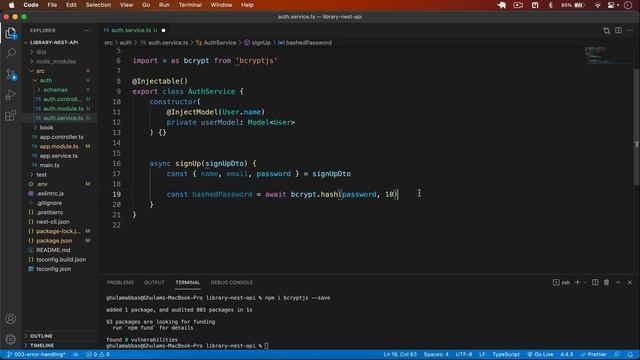Switch to the PROBLEMS tab
This screenshot has width=640, height=360.
tap(120, 282)
